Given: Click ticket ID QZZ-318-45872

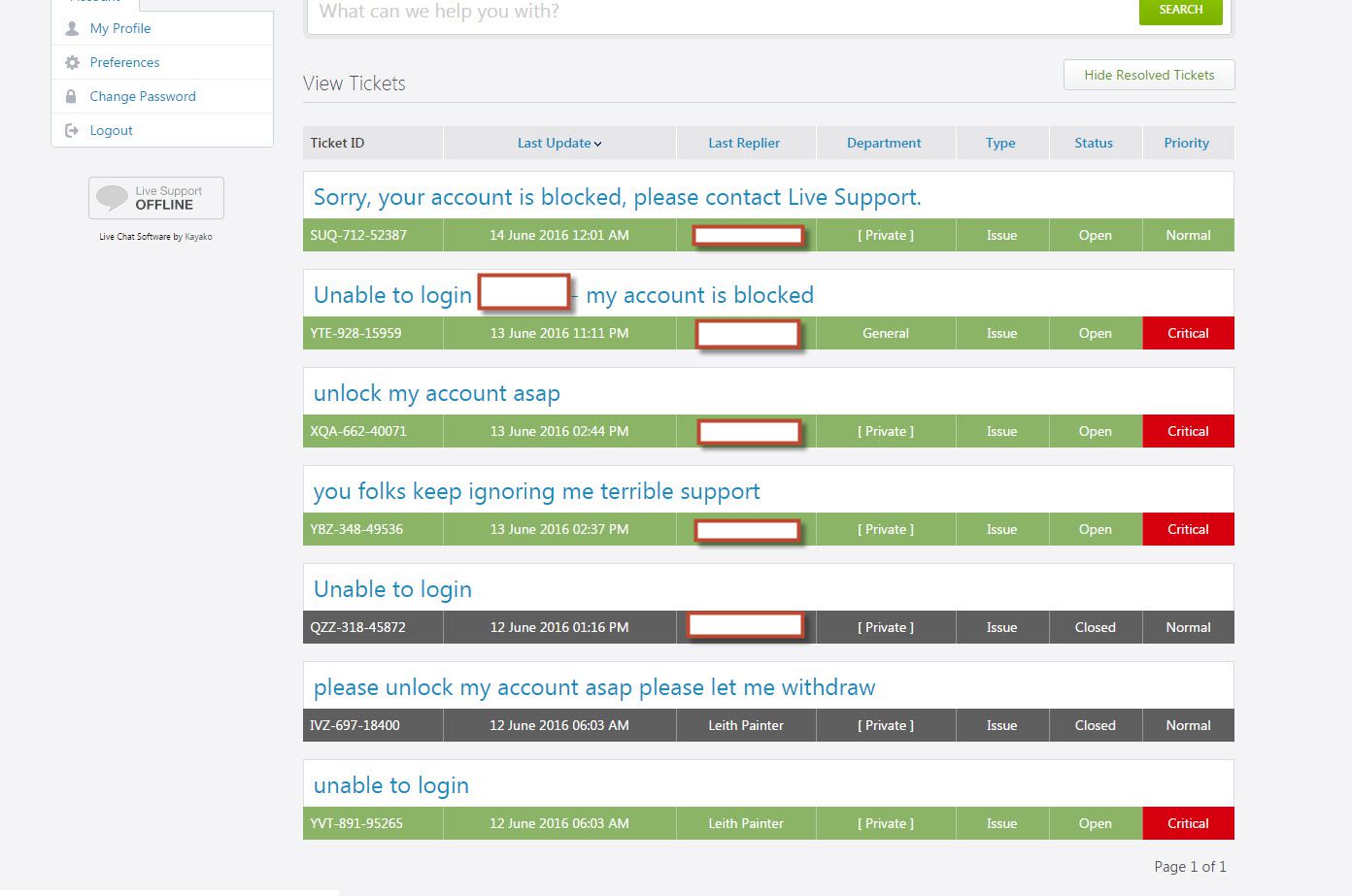Looking at the screenshot, I should click(357, 627).
